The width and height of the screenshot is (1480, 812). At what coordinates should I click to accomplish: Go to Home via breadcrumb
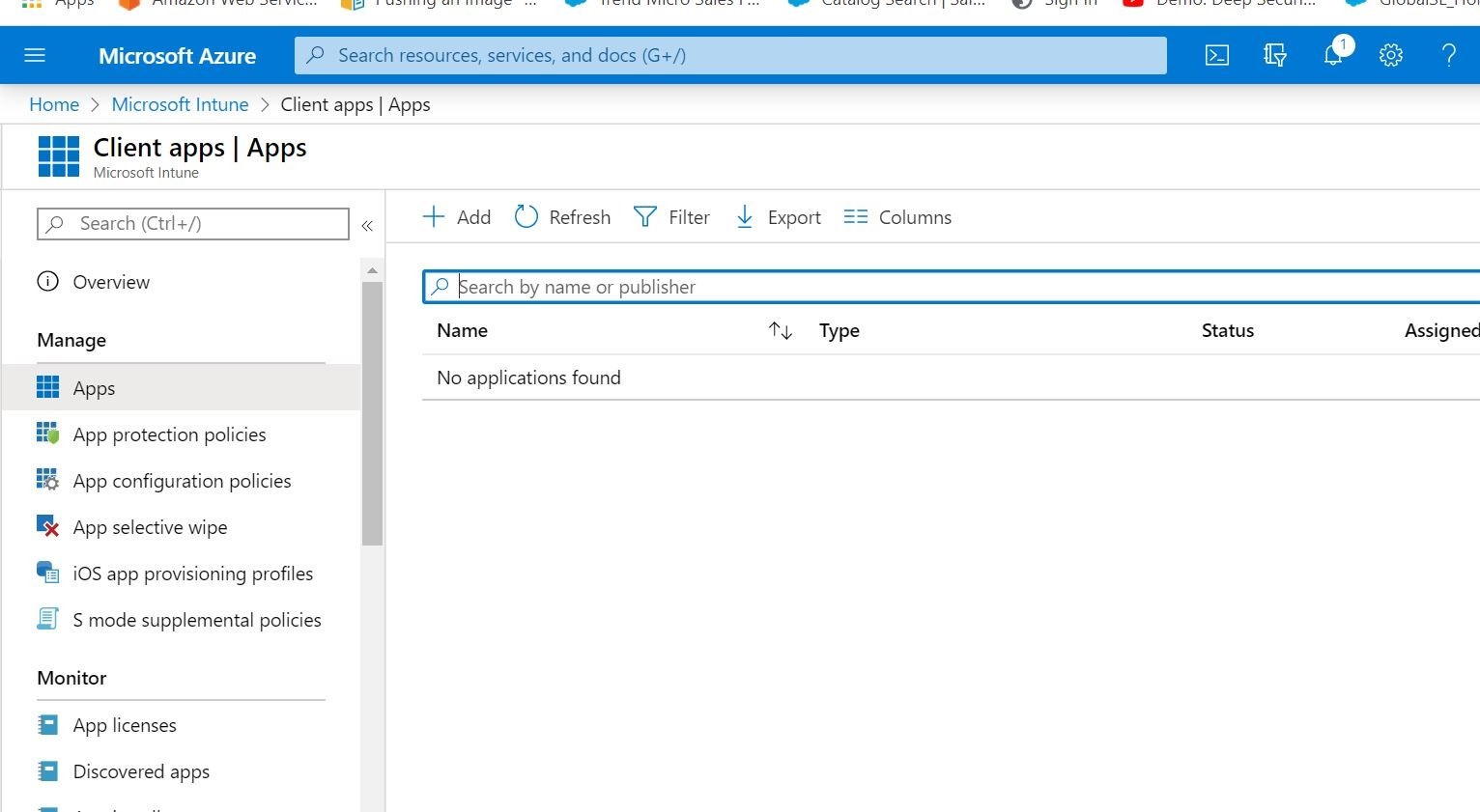click(54, 104)
